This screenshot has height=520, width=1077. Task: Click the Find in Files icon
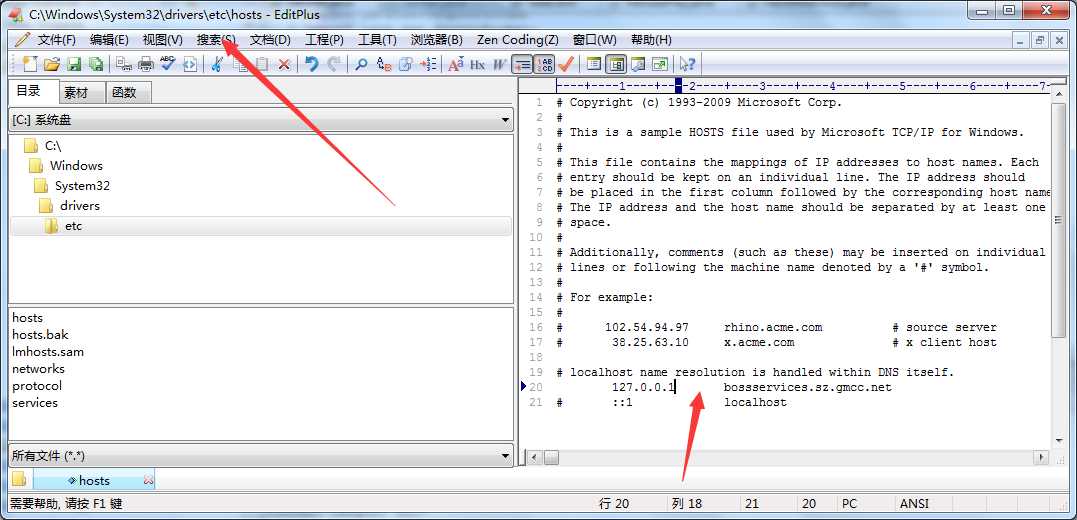[405, 65]
